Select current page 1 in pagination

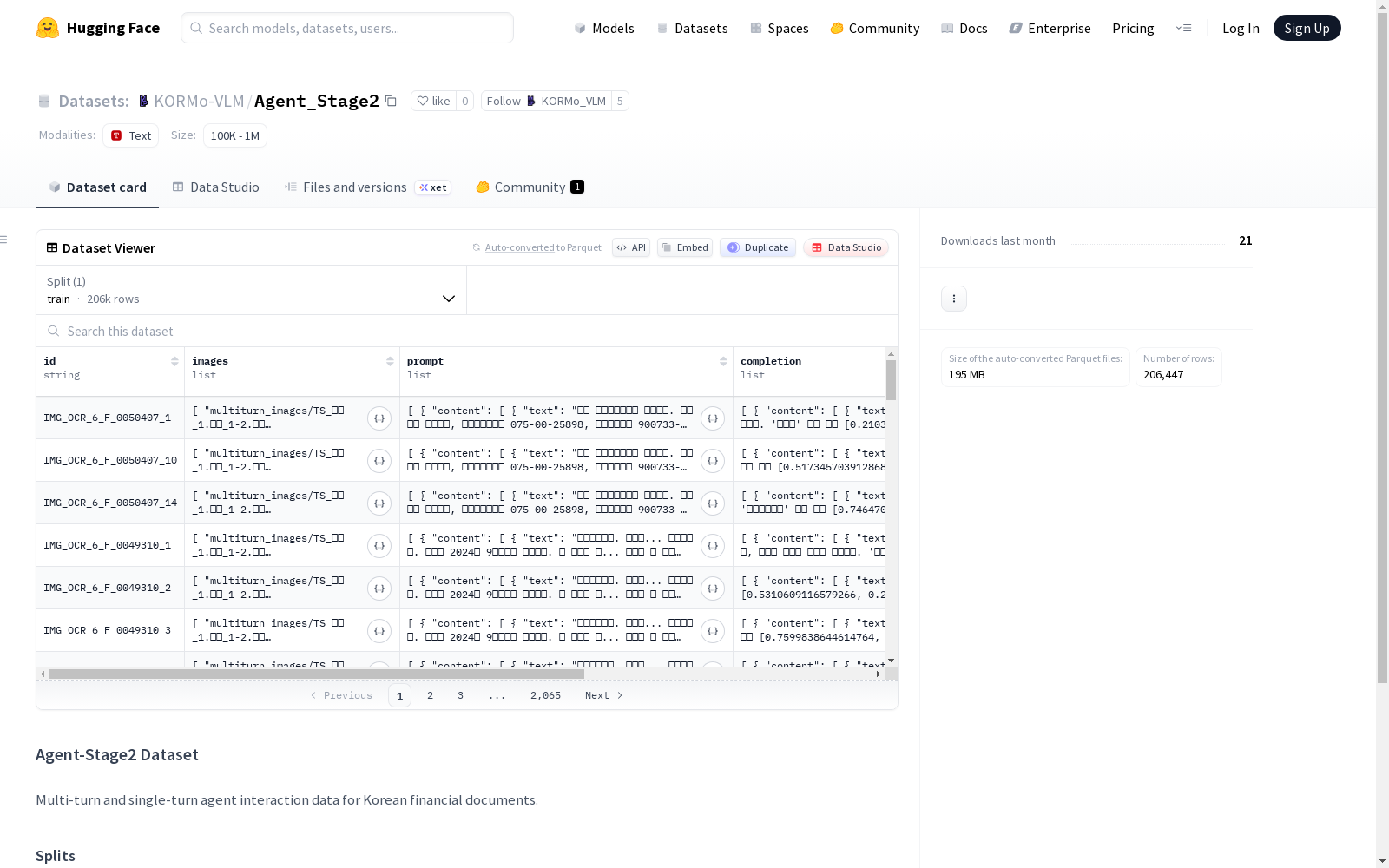pyautogui.click(x=399, y=695)
